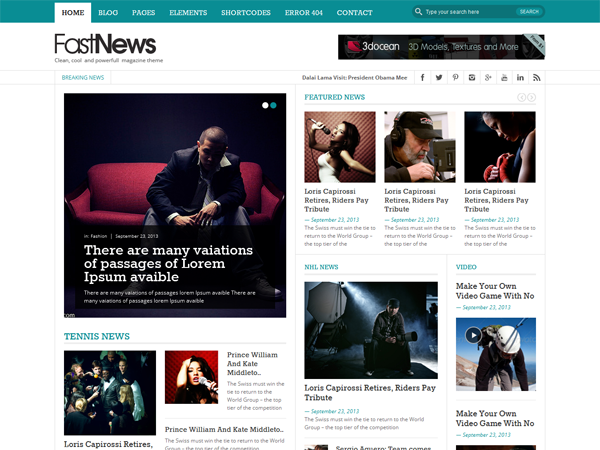Image resolution: width=600 pixels, height=450 pixels.
Task: Open Tennis 'Loris Capirossi Retires' headline
Action: point(108,445)
